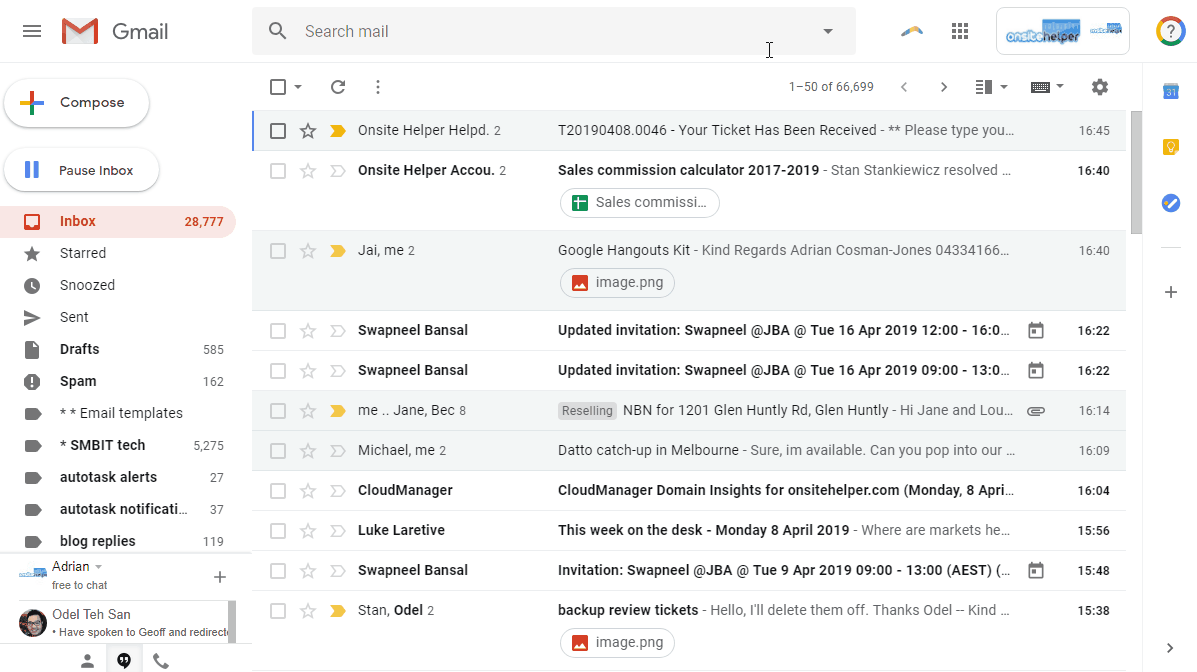Refresh the inbox
This screenshot has width=1197, height=672.
[x=338, y=87]
